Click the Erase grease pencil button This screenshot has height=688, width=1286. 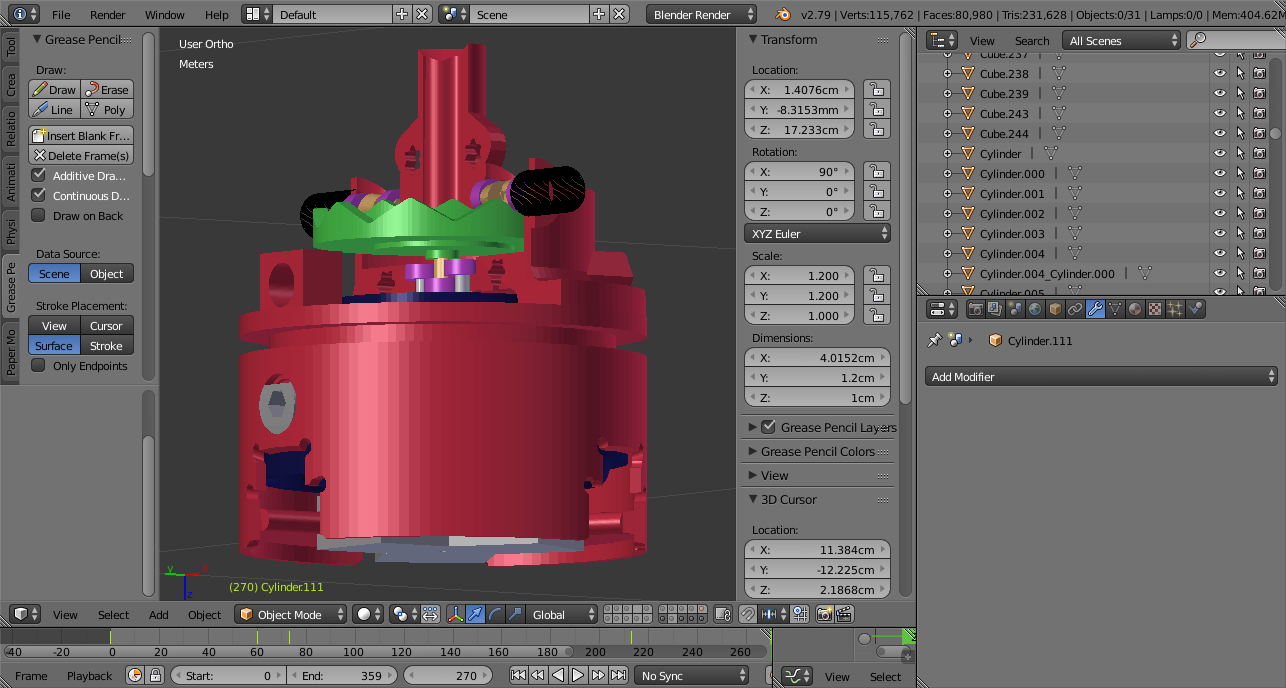coord(107,89)
